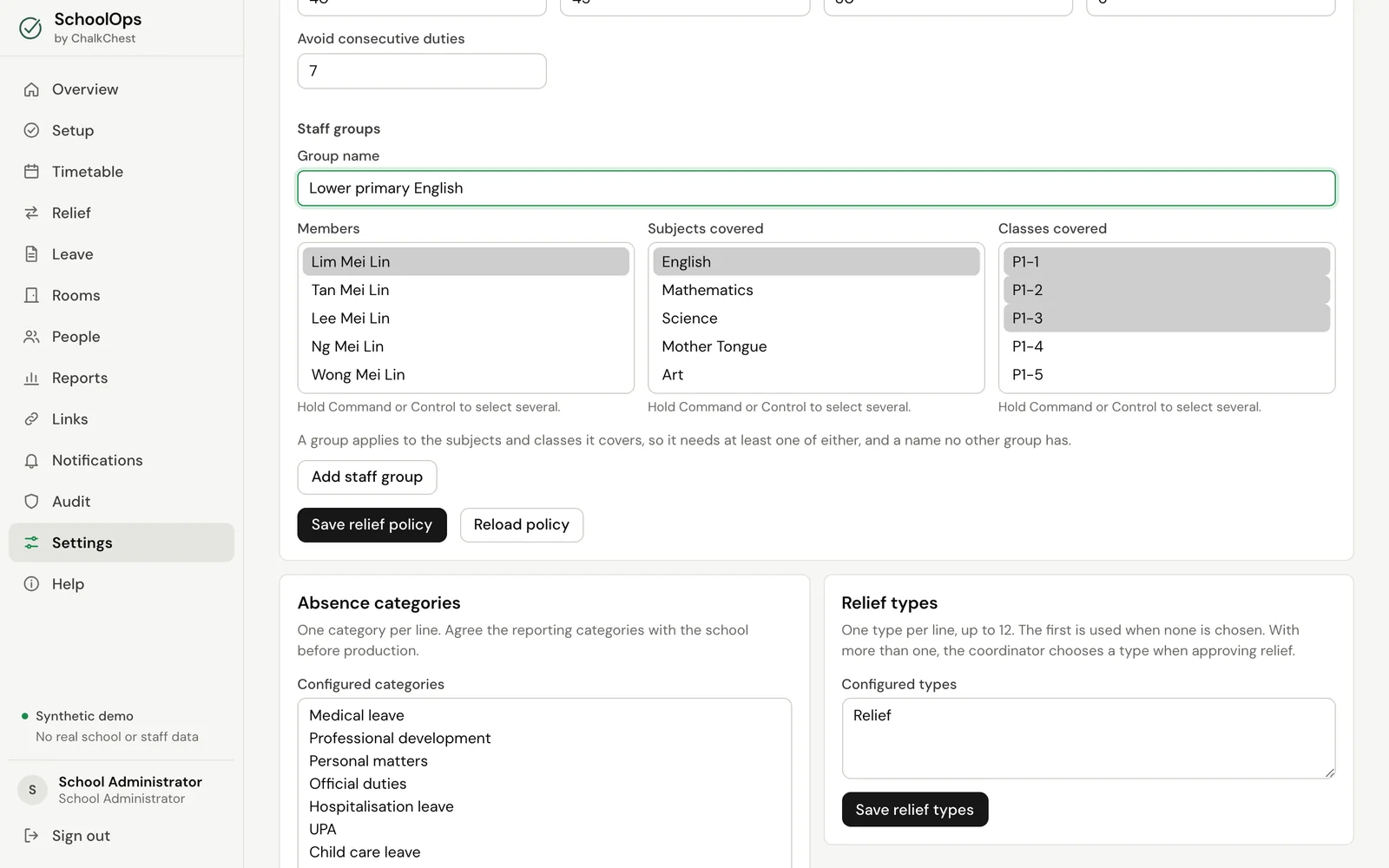Select Science in Subjects covered

pos(816,319)
